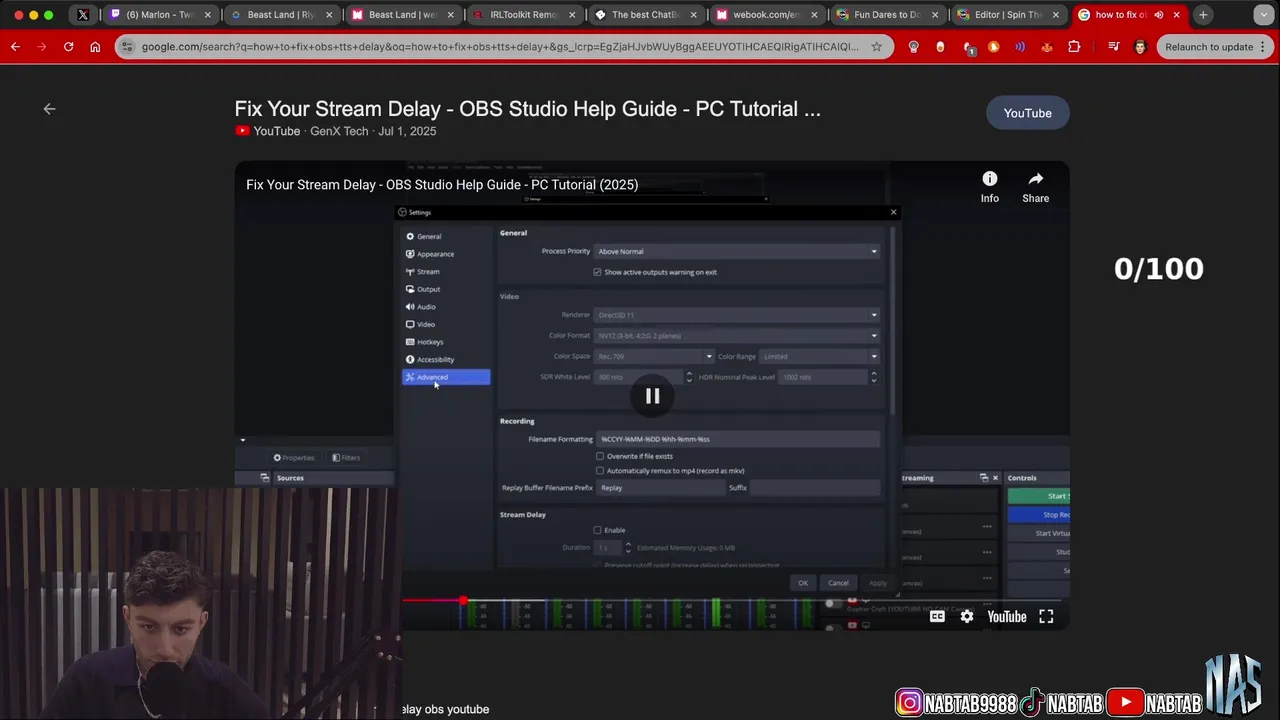Close the Marlon - Twitch tab

pyautogui.click(x=208, y=15)
